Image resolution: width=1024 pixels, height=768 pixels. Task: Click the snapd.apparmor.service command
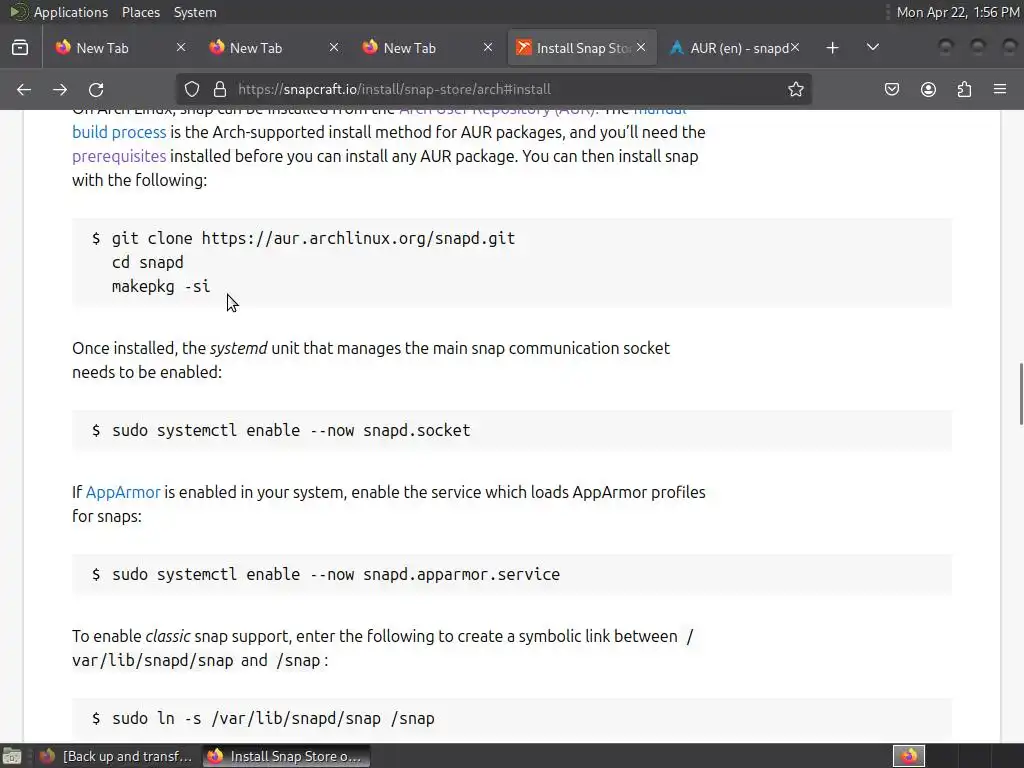(x=336, y=575)
